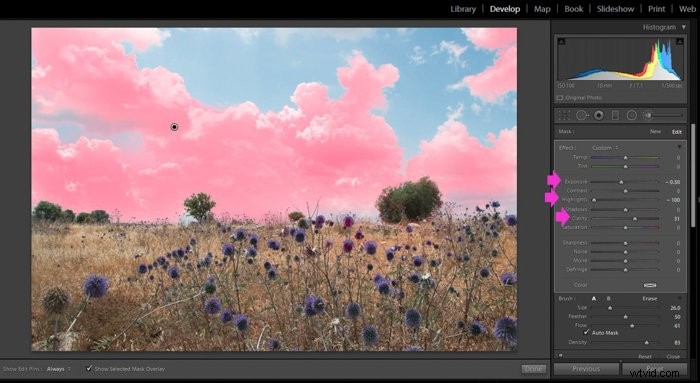
Task: Select the Crop Overlay tool icon
Action: (564, 115)
